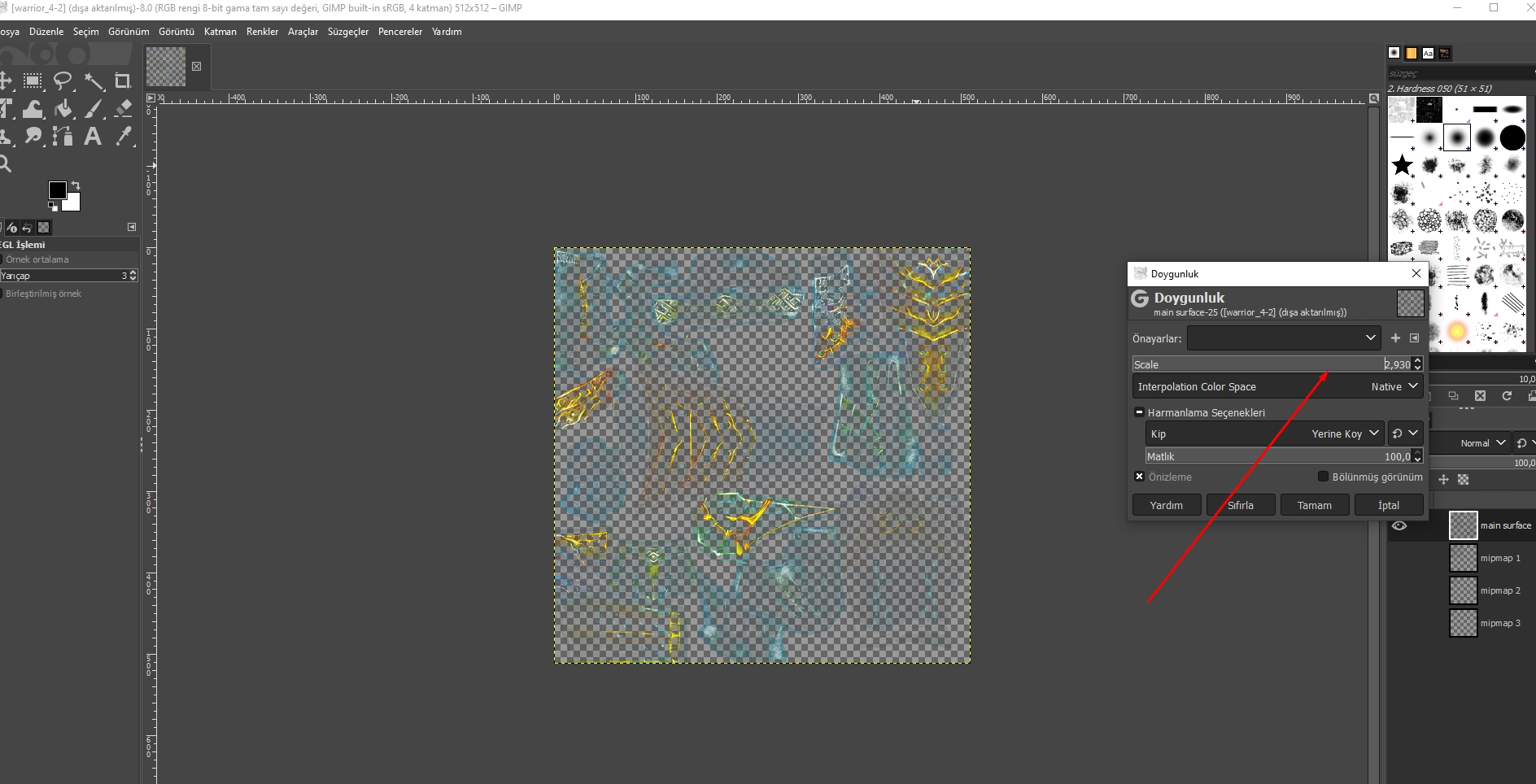Click the foreground black color swatch

(x=57, y=189)
